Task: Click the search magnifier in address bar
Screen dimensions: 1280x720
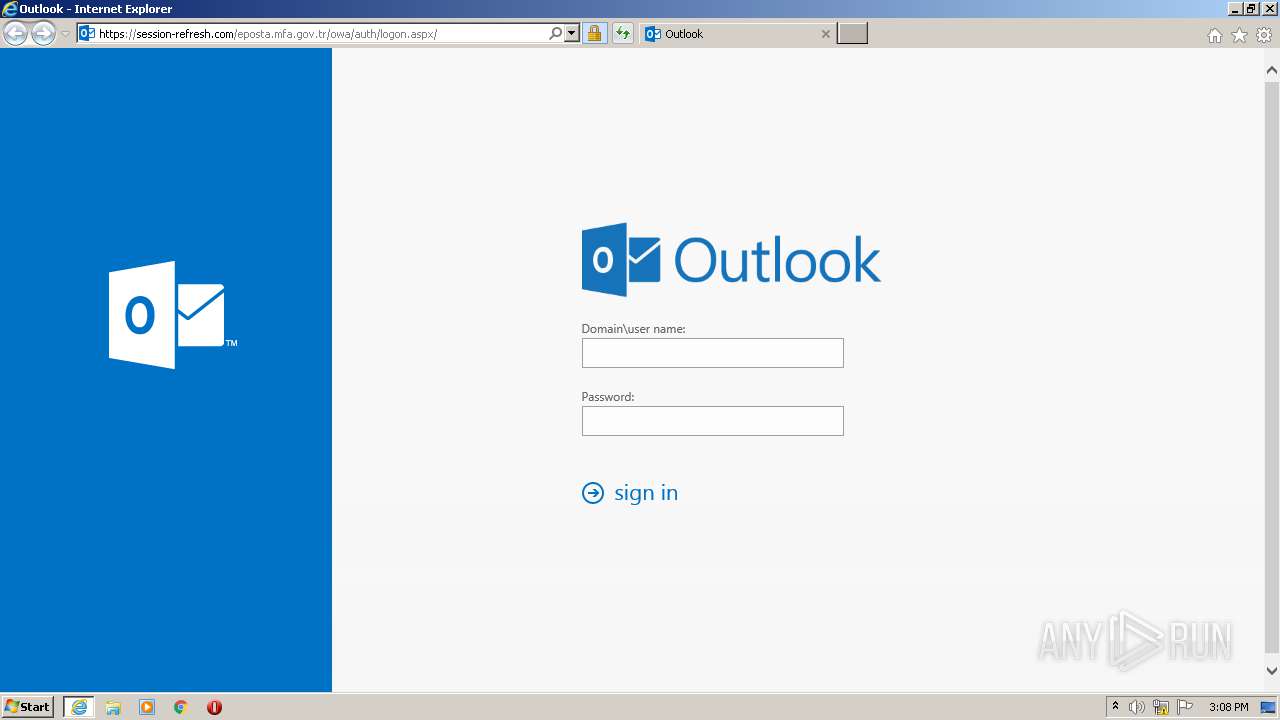Action: (x=556, y=34)
